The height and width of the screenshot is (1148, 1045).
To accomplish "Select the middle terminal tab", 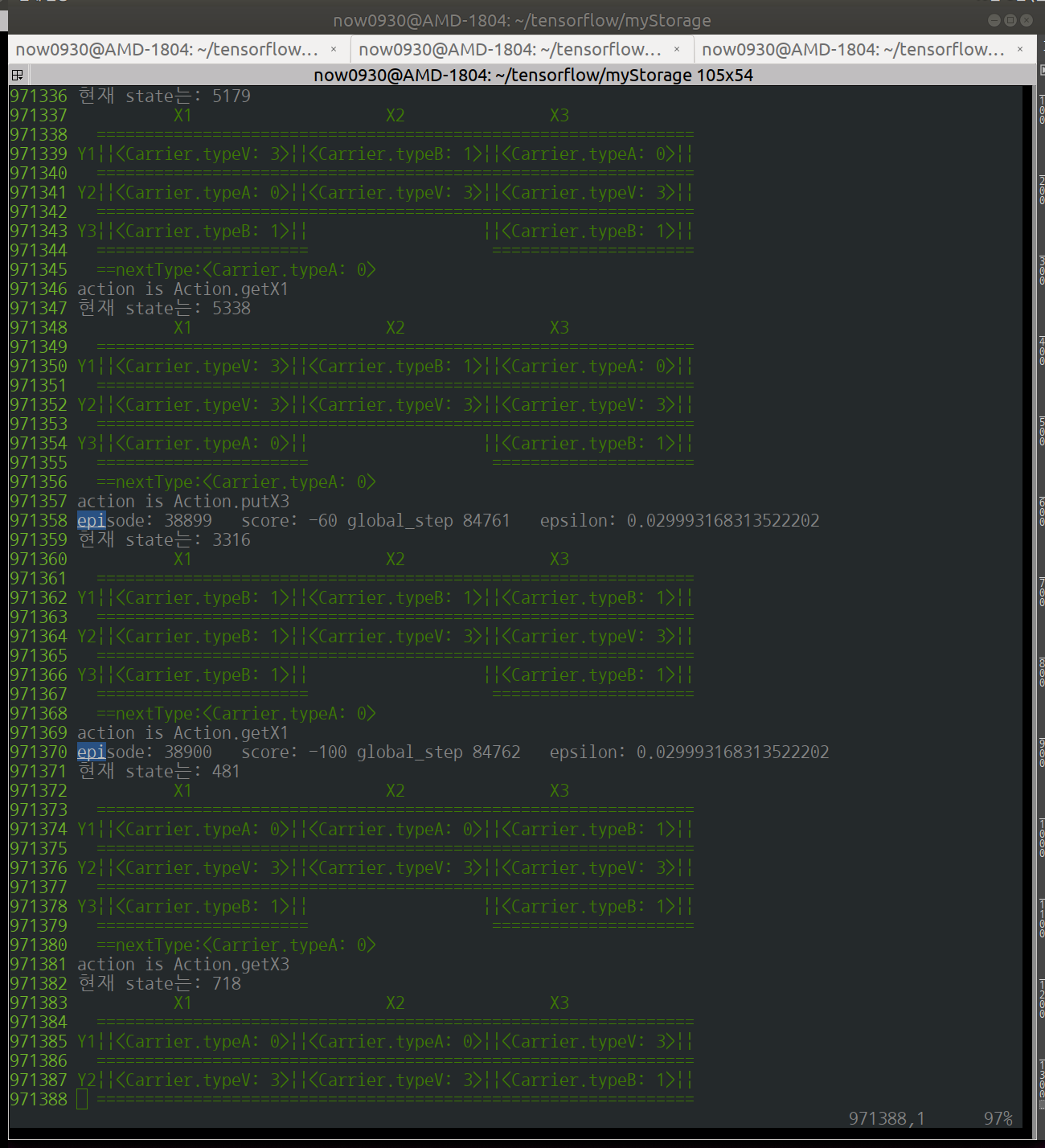I will pyautogui.click(x=510, y=50).
